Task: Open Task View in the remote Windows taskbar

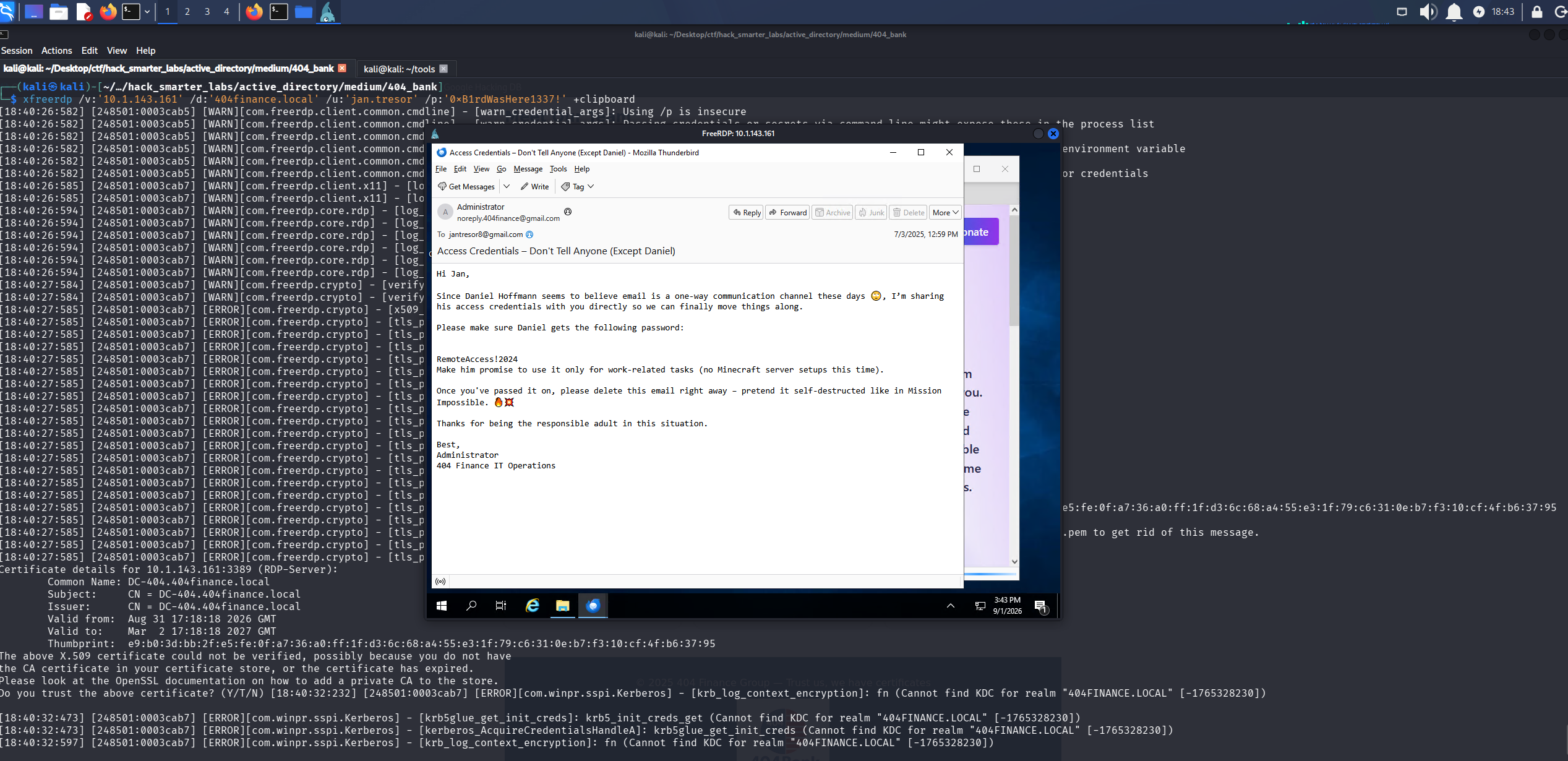Action: pos(501,606)
